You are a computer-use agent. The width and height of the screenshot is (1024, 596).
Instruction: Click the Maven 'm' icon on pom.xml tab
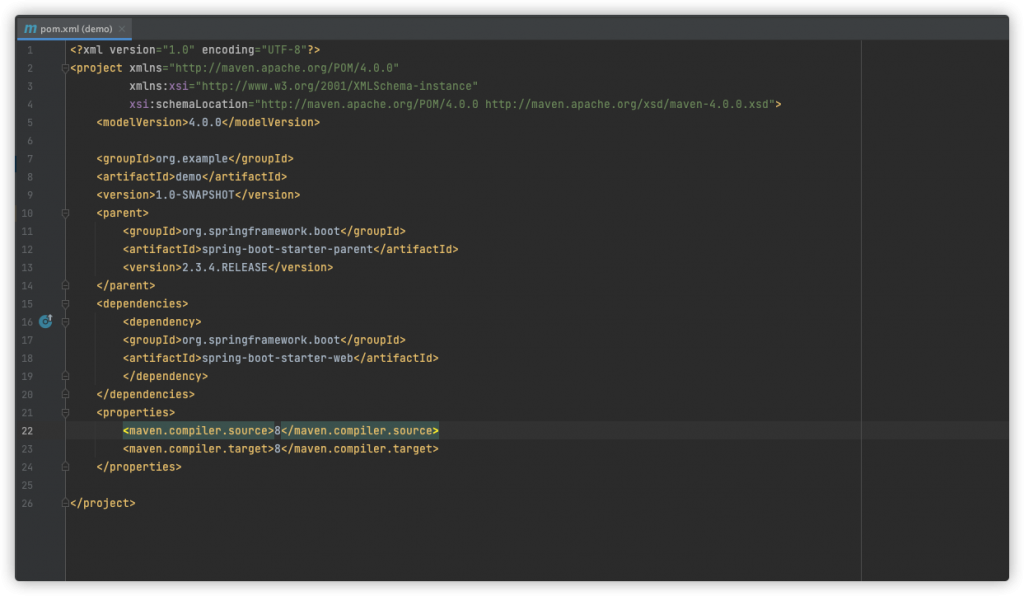[x=30, y=28]
